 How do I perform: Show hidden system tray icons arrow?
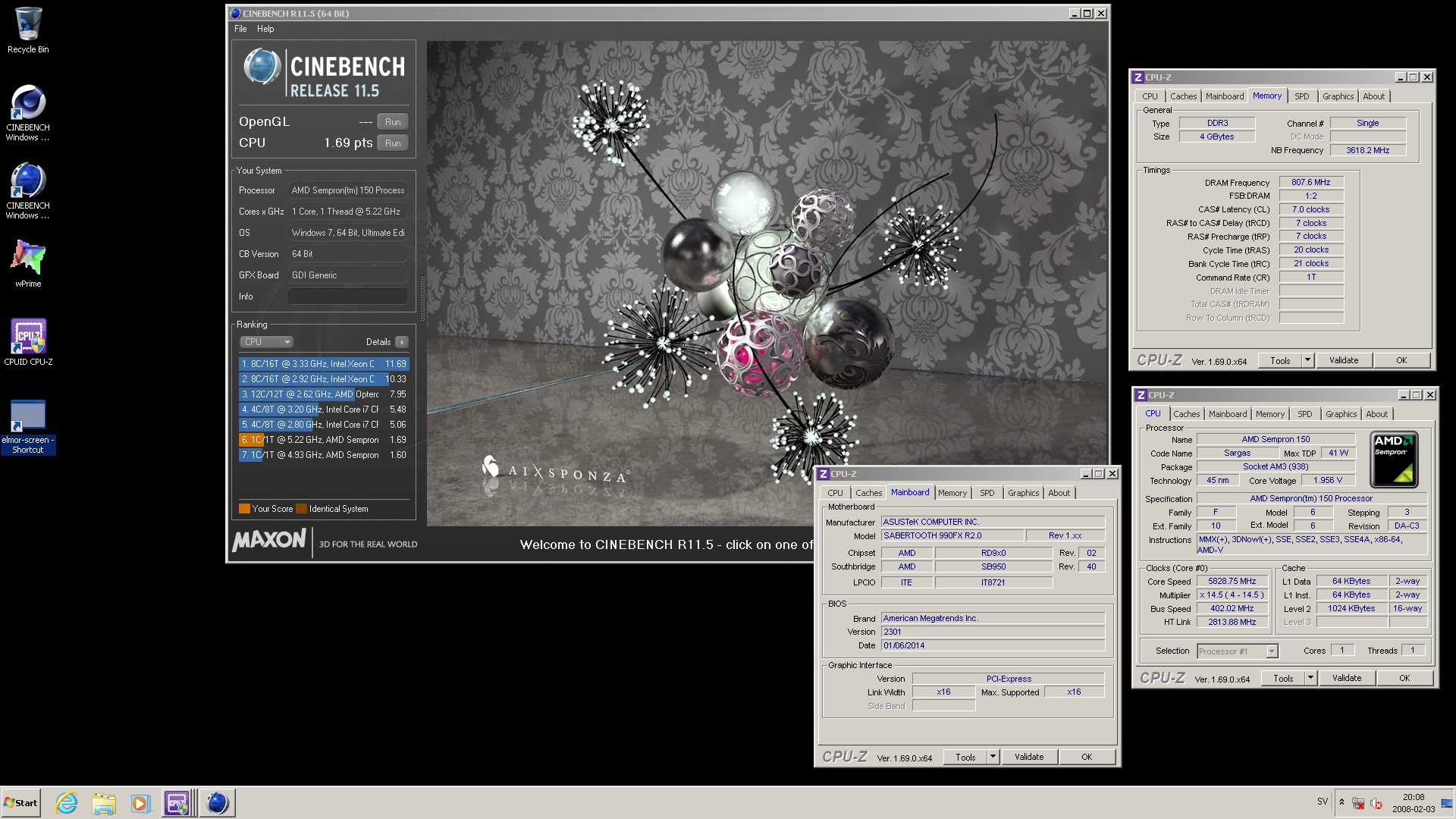pyautogui.click(x=1341, y=802)
